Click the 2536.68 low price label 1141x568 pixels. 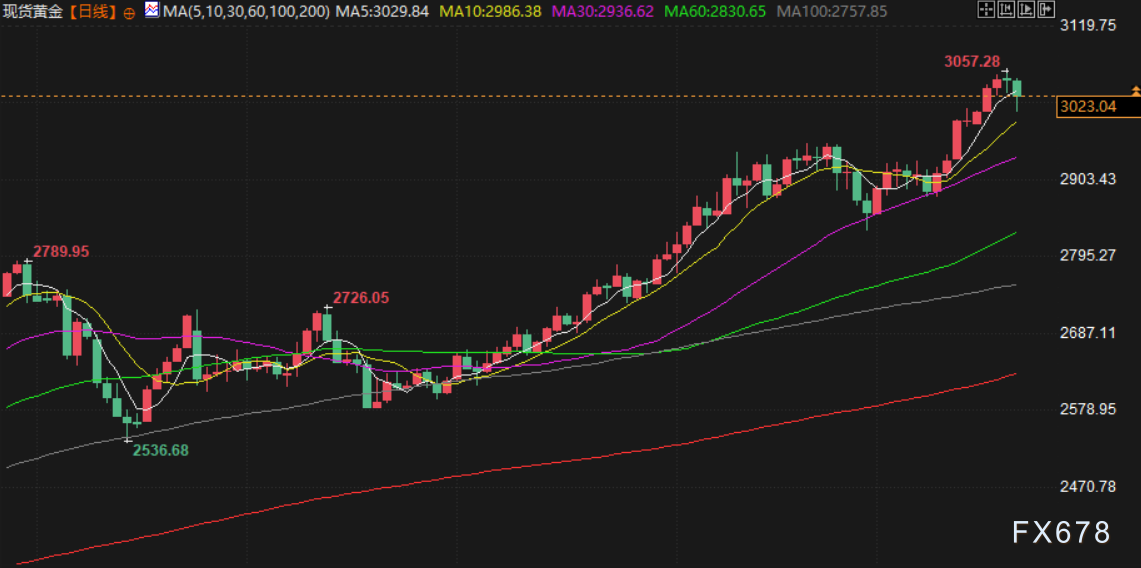pos(160,450)
